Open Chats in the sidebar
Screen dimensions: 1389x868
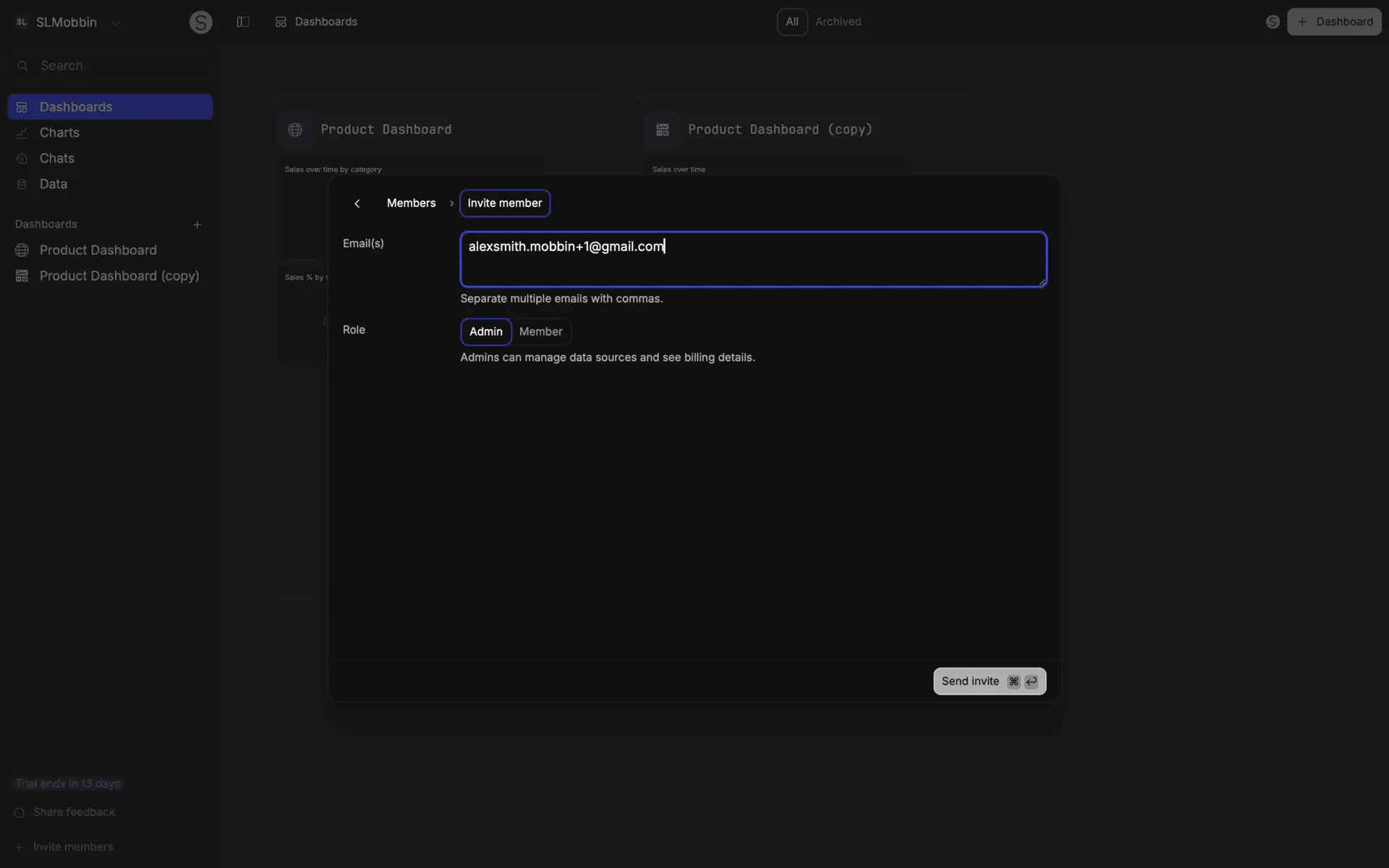56,158
